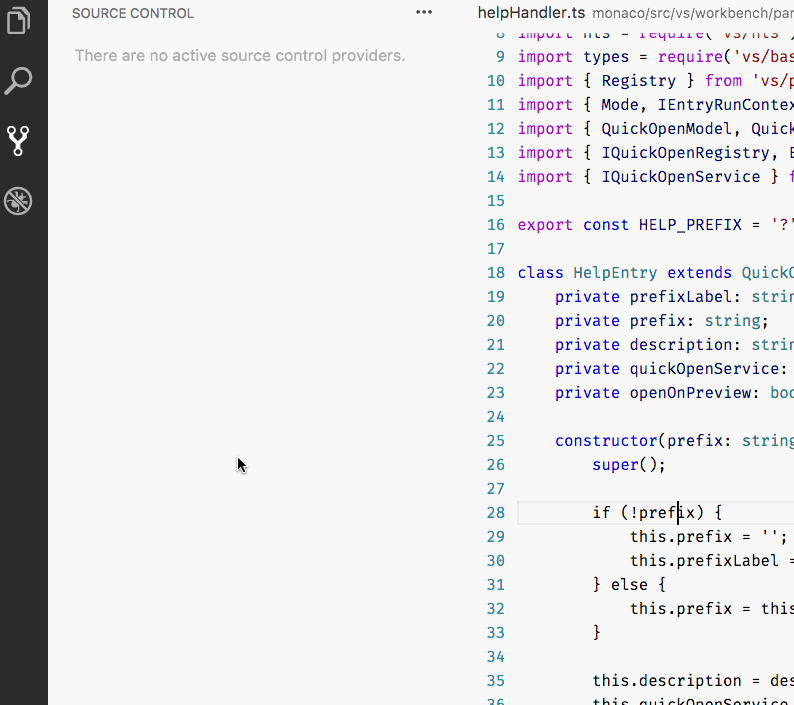Click 'quickOpenService' on line 22
The image size is (794, 705).
tap(704, 369)
